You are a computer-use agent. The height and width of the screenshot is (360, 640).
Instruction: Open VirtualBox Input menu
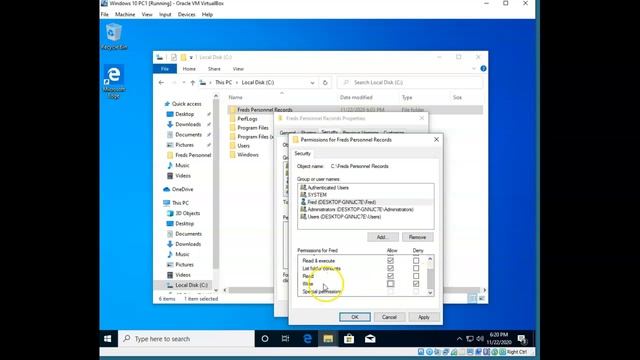(x=165, y=14)
